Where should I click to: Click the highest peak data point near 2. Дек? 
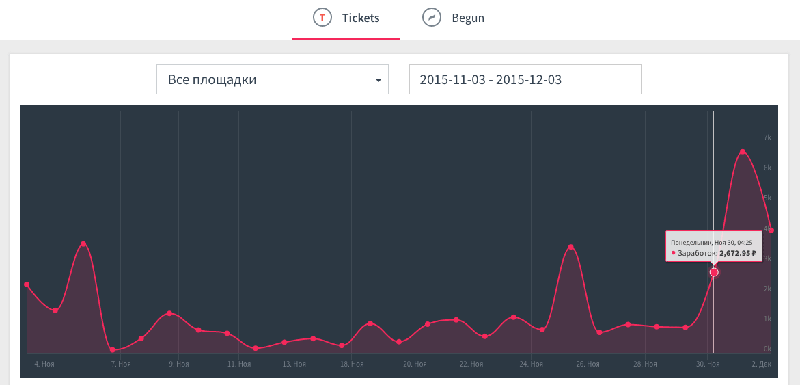[742, 151]
